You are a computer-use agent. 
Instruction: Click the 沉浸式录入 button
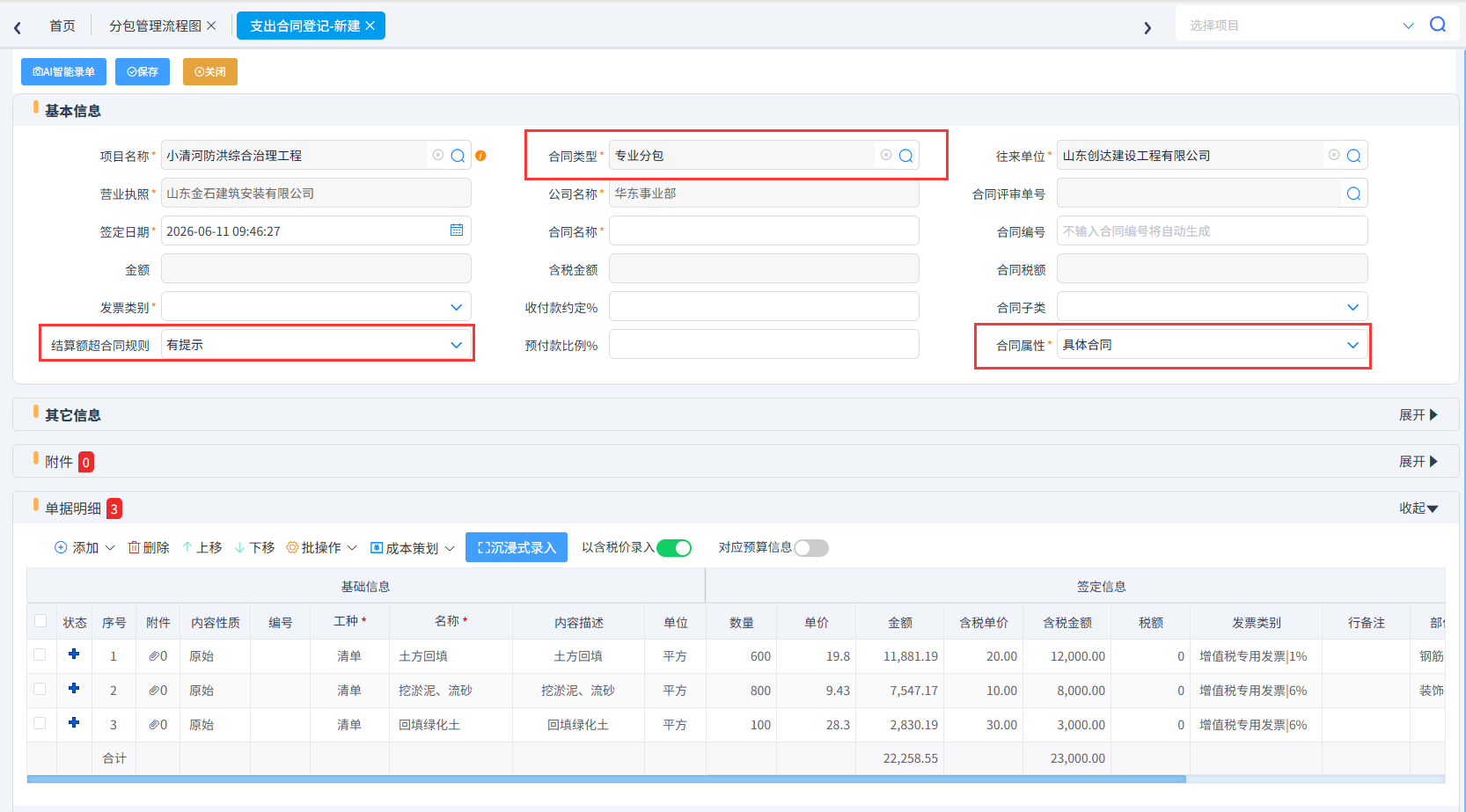click(x=517, y=547)
